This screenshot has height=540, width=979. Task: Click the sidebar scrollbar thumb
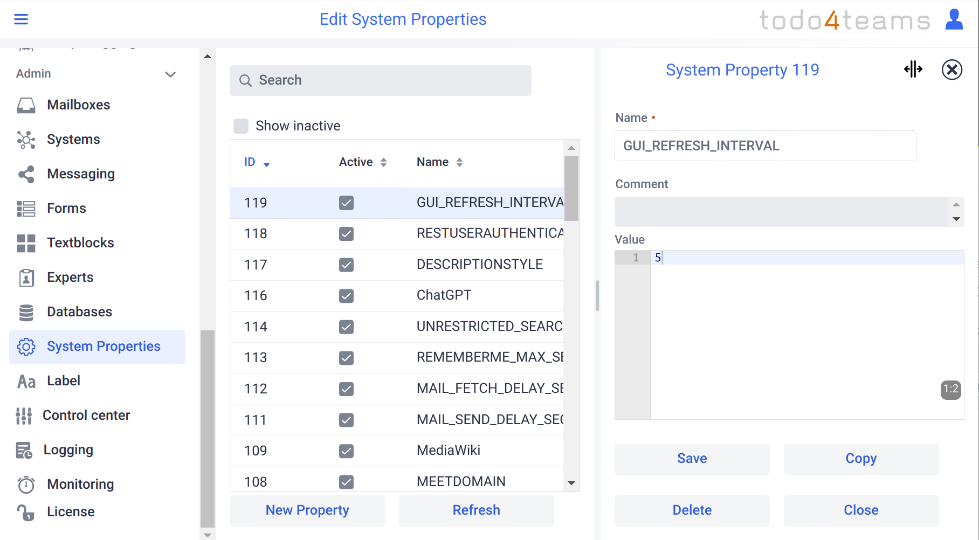point(207,428)
